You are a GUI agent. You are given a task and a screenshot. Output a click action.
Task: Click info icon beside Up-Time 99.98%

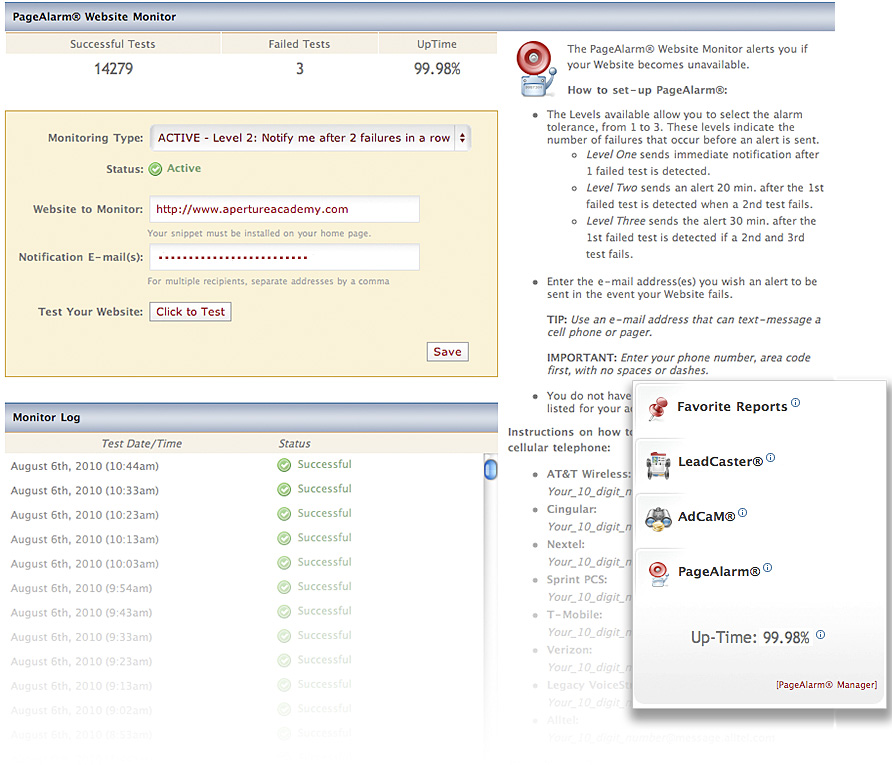tap(820, 635)
